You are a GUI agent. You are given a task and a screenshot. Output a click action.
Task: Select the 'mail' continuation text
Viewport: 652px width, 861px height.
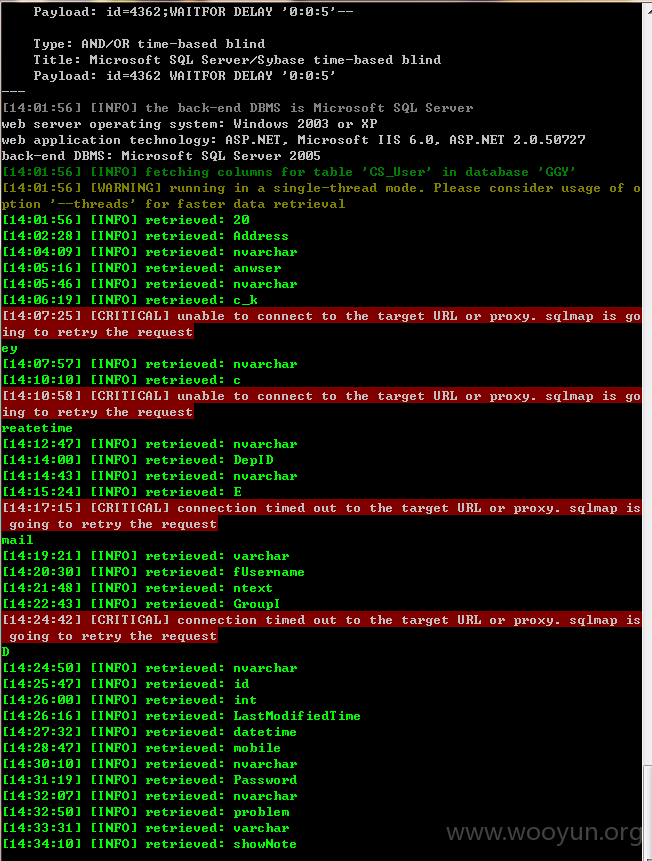(17, 540)
